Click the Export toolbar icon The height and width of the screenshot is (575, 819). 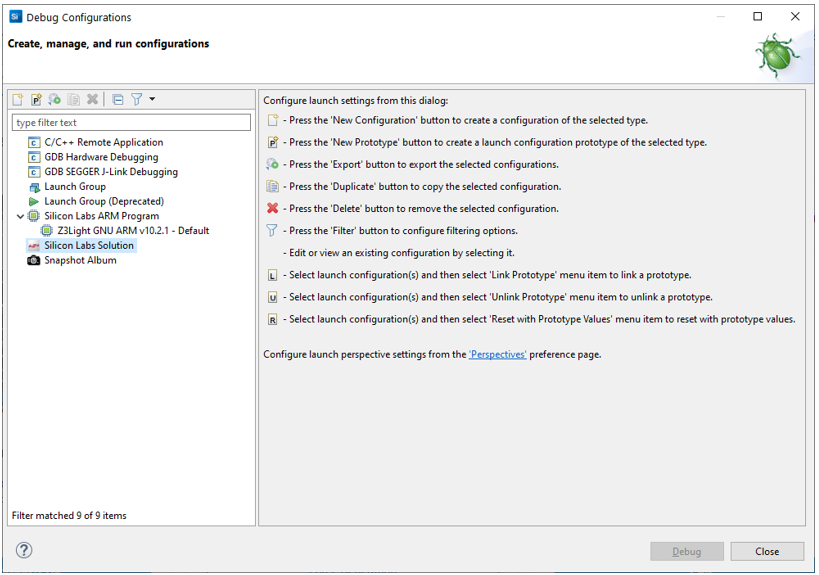point(54,99)
